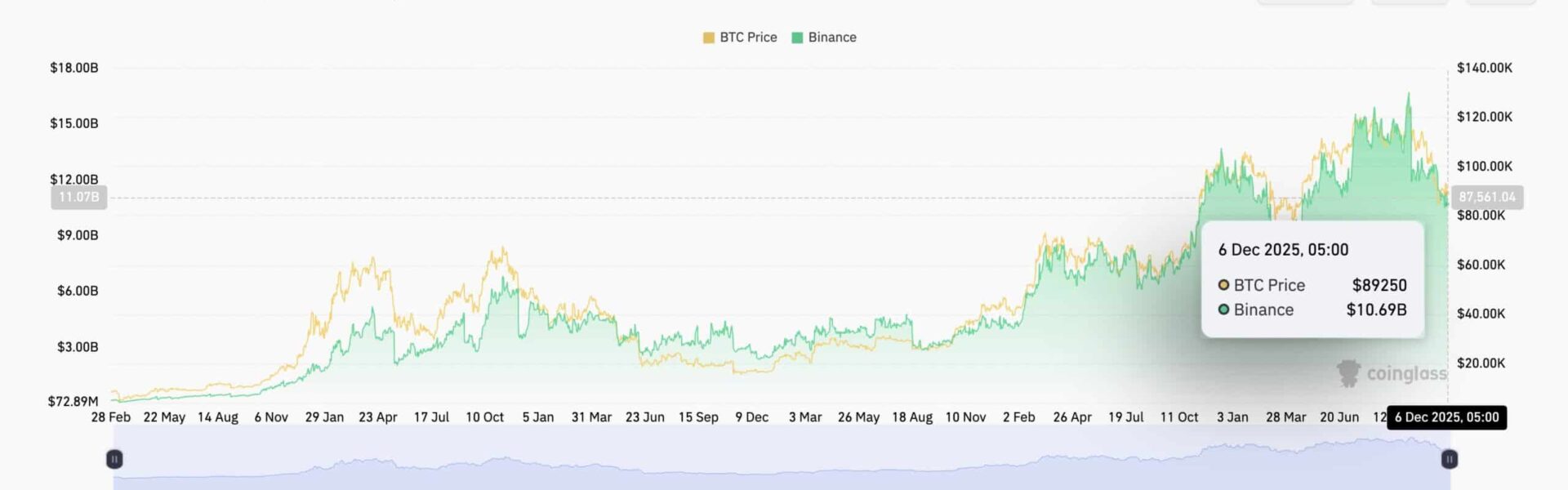Click the 11.07B crosshair value label
The width and height of the screenshot is (1568, 490).
78,197
